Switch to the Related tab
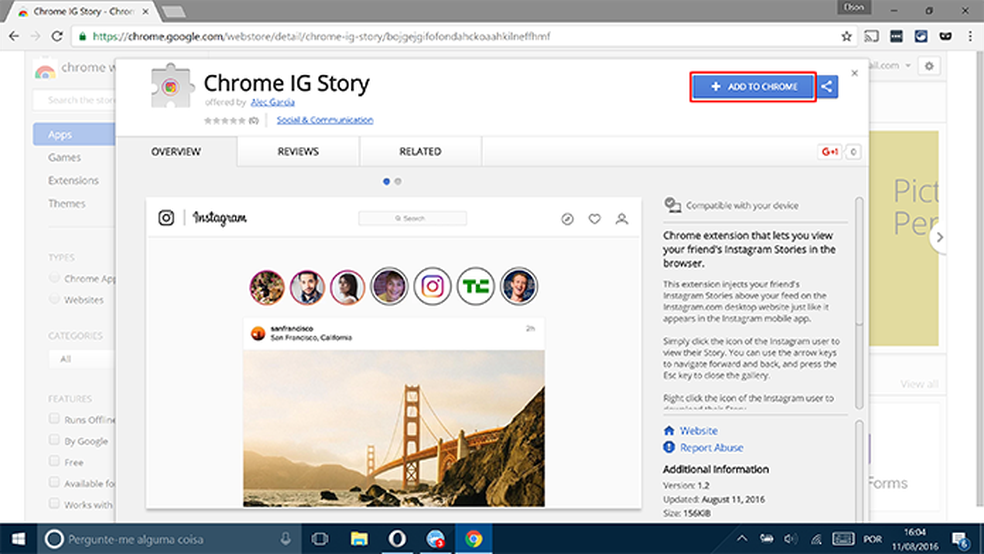 [420, 152]
